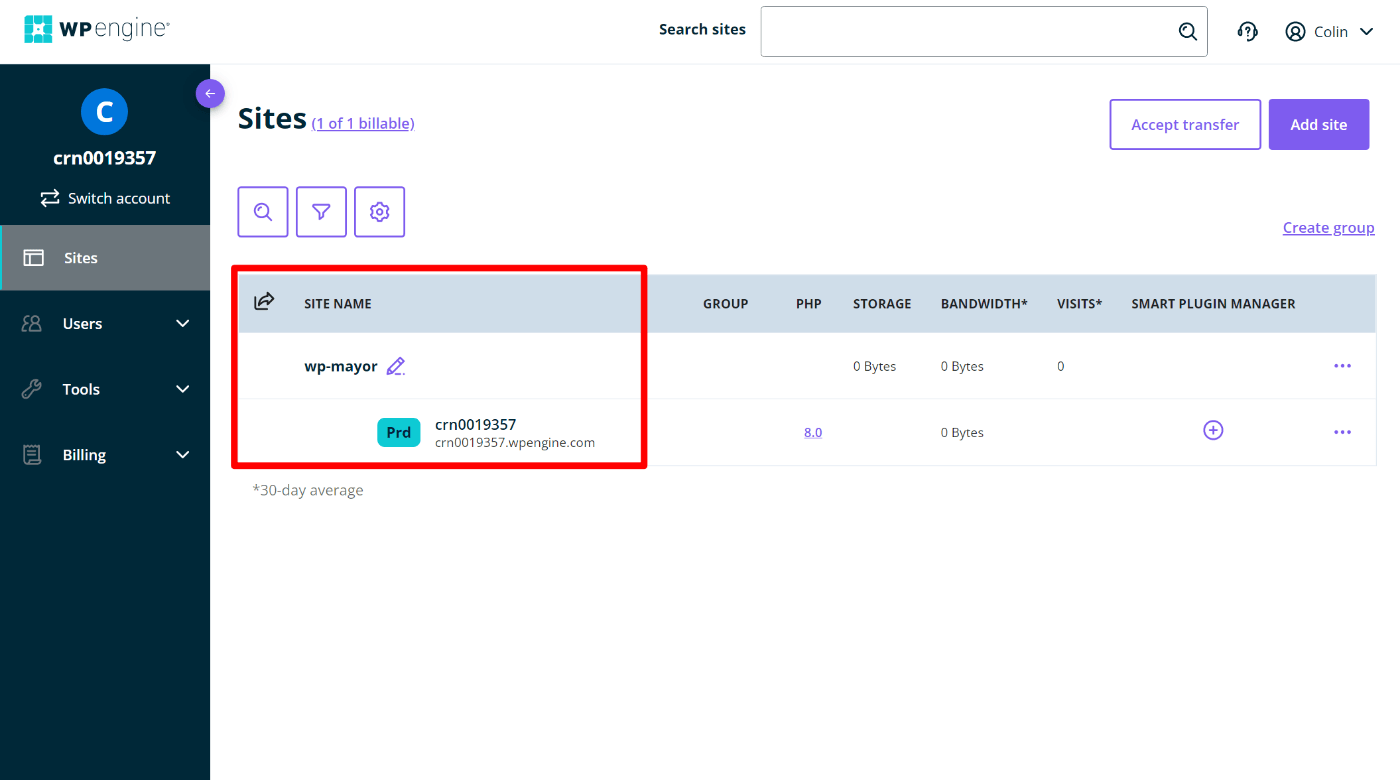Viewport: 1400px width, 780px height.
Task: Open the Create group link
Action: point(1329,228)
